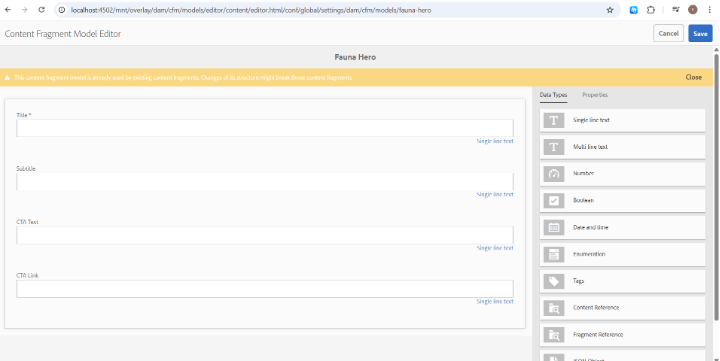The image size is (720, 361).
Task: Click the Date and time calendar icon
Action: pyautogui.click(x=554, y=227)
